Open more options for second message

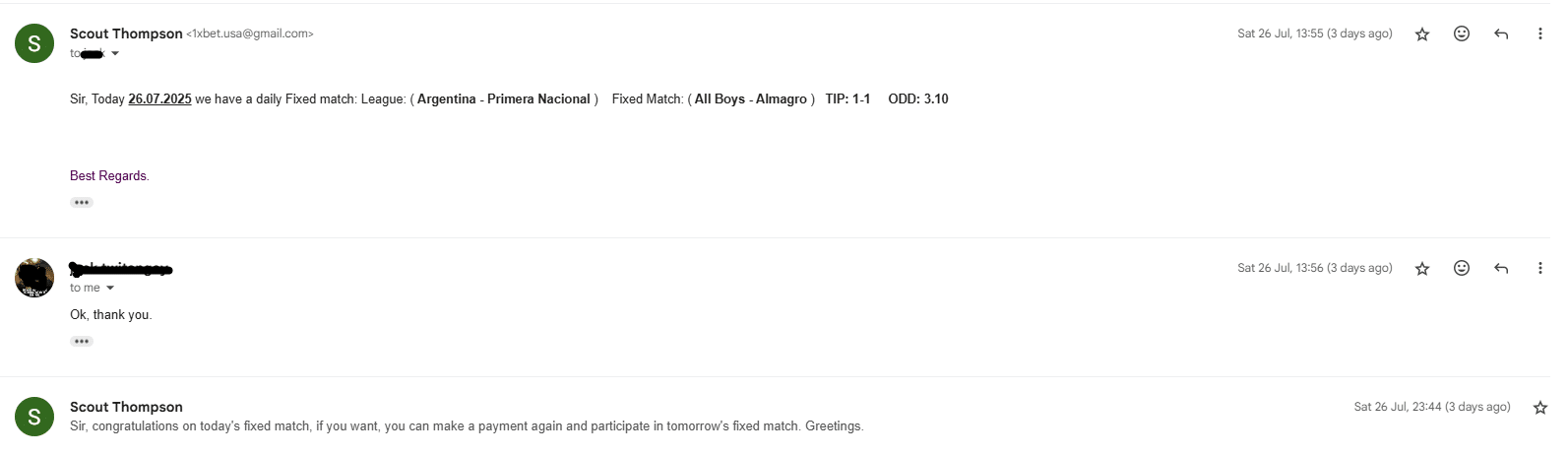(1539, 268)
